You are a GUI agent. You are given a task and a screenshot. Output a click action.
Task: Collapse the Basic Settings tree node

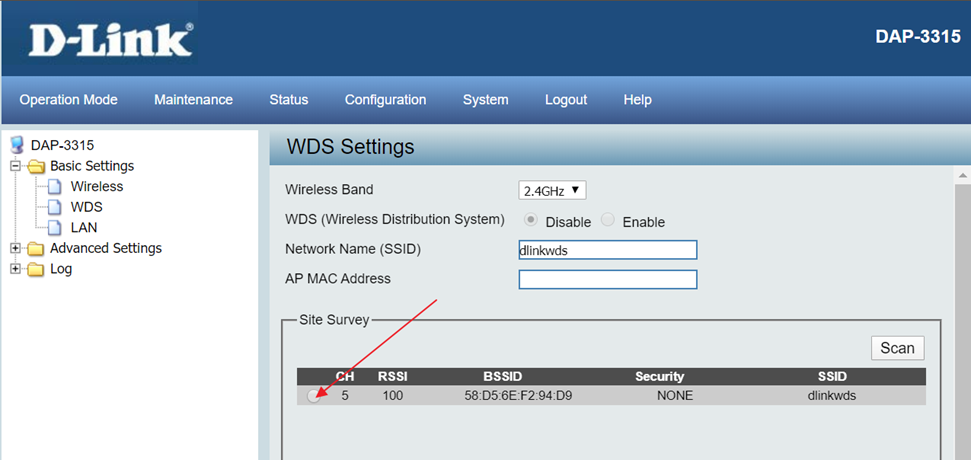[x=15, y=166]
